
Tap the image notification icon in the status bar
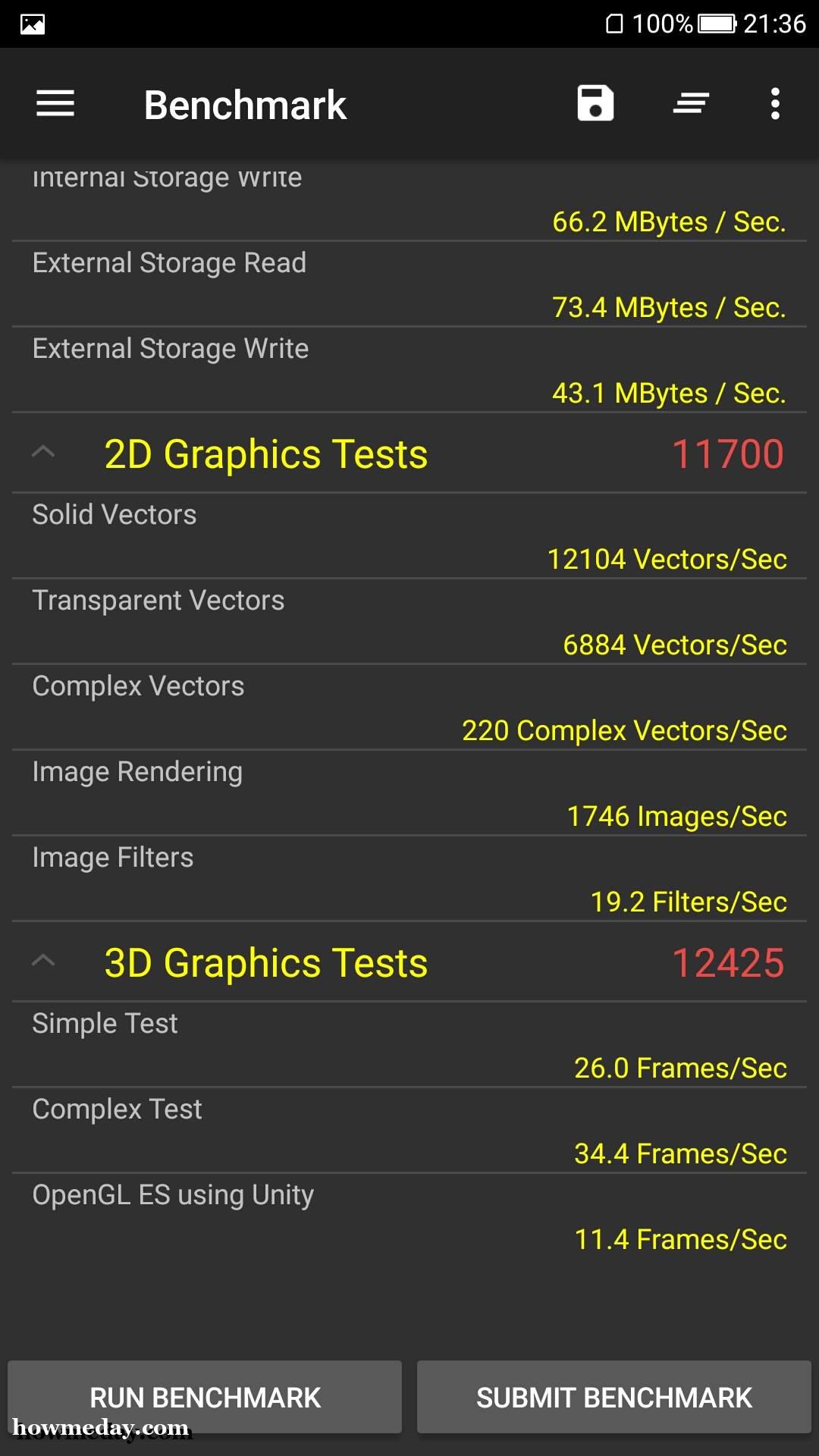33,24
